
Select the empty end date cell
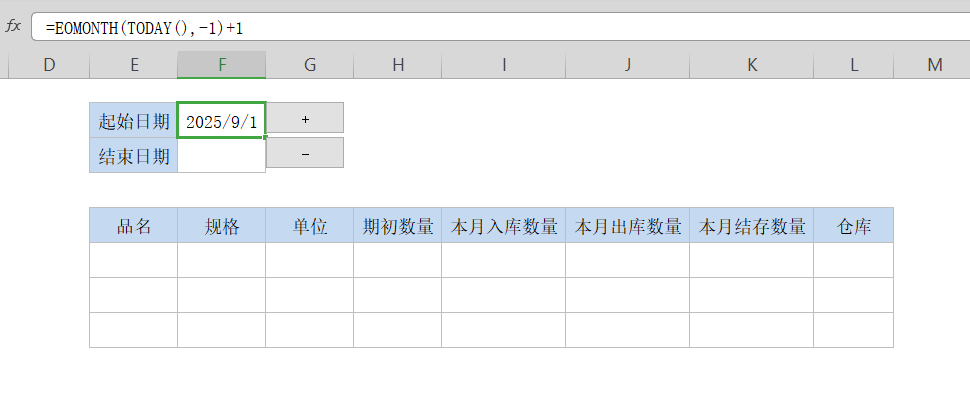pyautogui.click(x=222, y=156)
